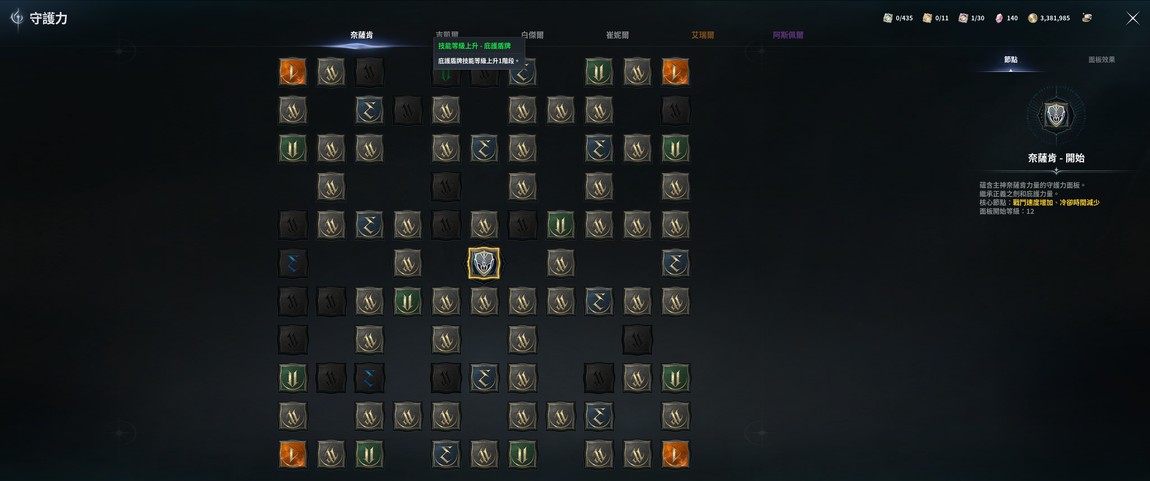Click the orange node in the grid's top-right corner
1150x481 pixels.
[x=675, y=71]
